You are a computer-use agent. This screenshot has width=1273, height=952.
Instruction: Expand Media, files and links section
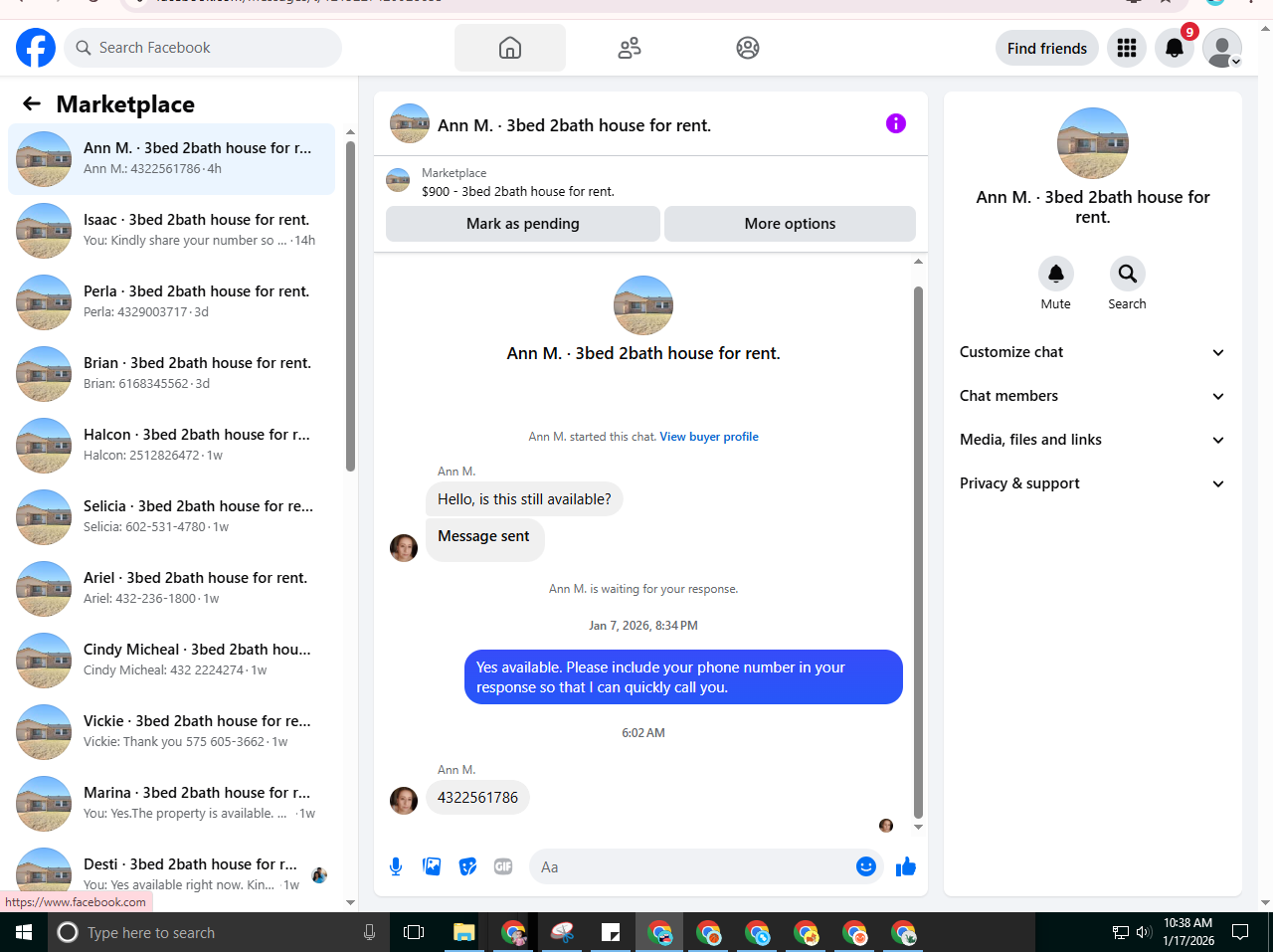[x=1092, y=440]
